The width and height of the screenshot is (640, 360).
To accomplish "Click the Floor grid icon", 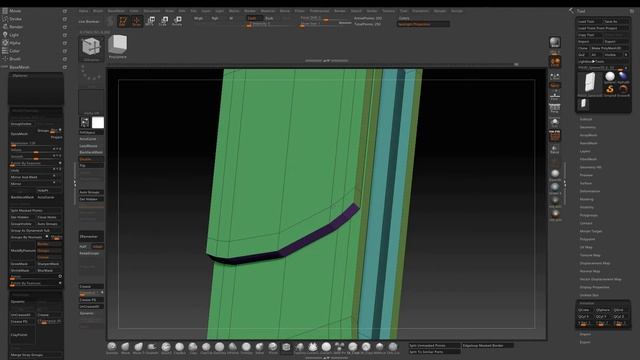I will (x=555, y=97).
